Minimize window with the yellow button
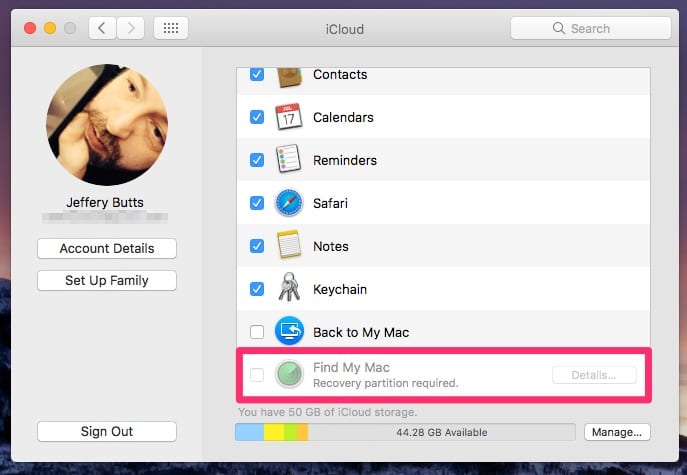The height and width of the screenshot is (475, 687). (50, 28)
